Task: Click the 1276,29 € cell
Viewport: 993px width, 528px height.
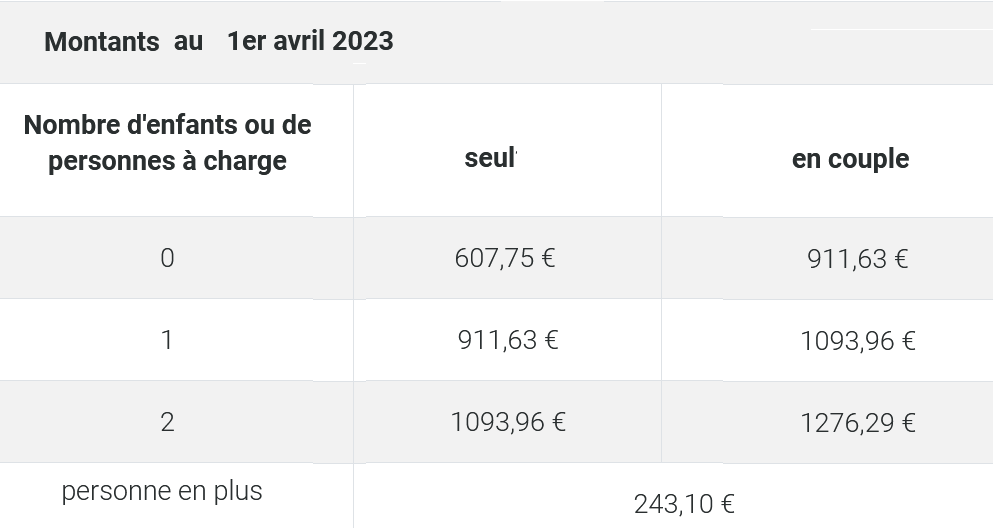Action: click(x=858, y=423)
